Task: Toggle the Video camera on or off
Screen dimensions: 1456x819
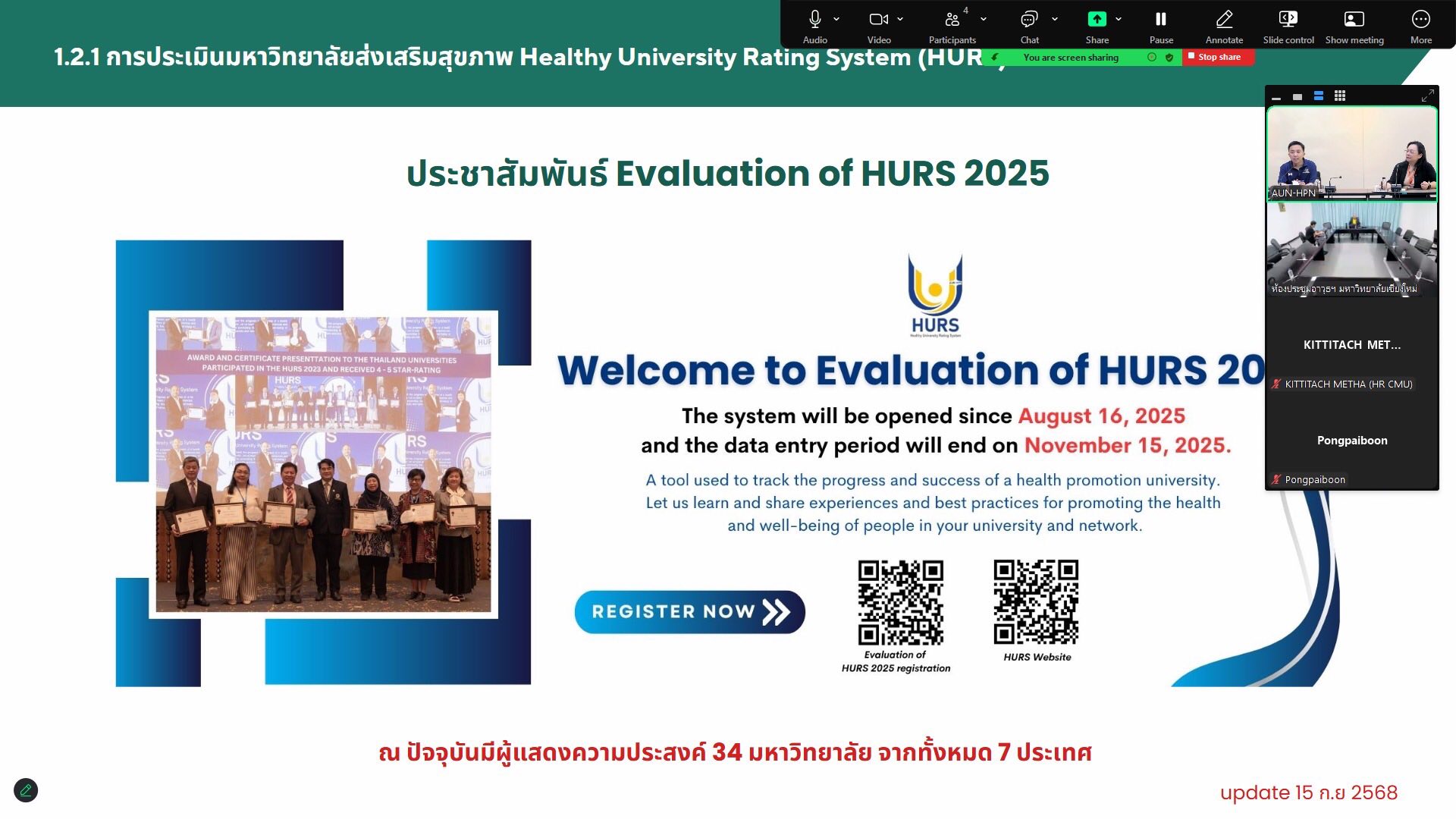Action: pyautogui.click(x=878, y=20)
